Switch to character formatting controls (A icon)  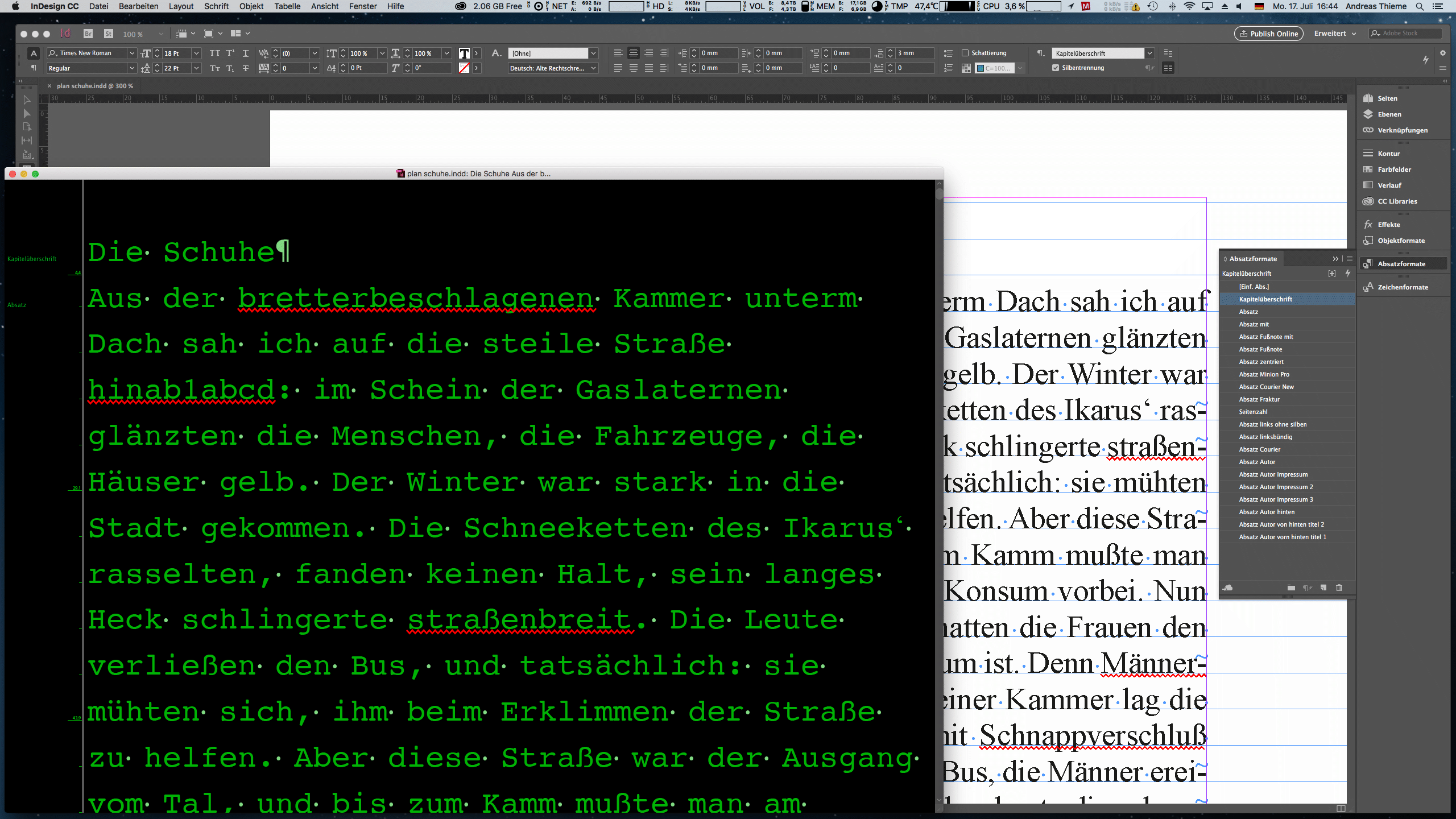[x=34, y=53]
